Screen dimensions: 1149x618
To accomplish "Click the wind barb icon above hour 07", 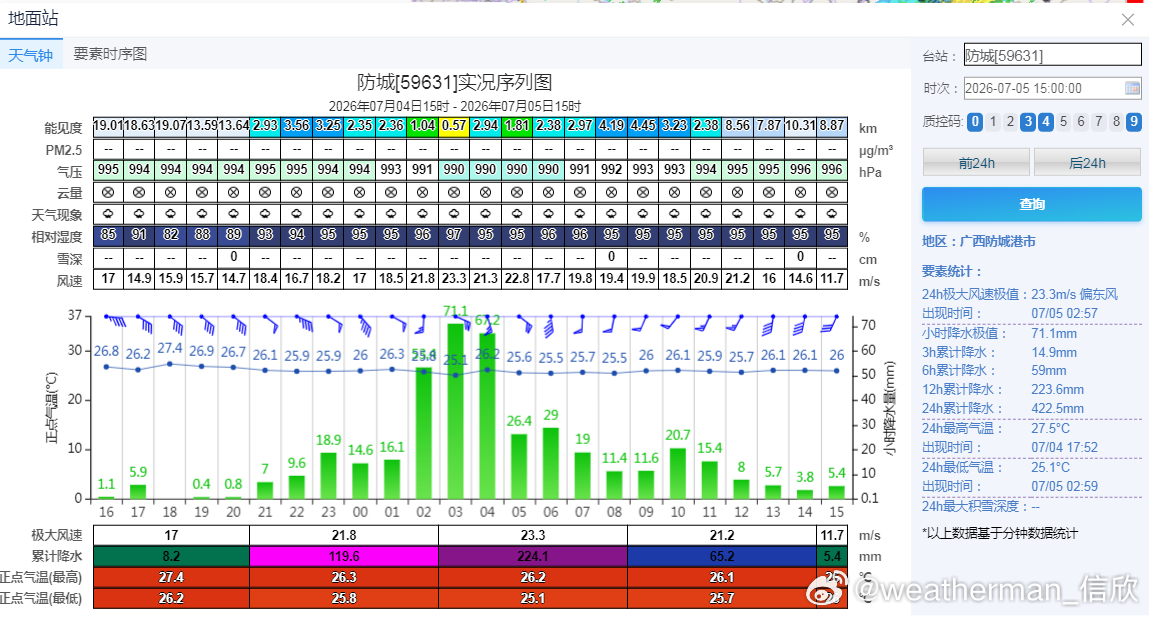I will click(579, 324).
